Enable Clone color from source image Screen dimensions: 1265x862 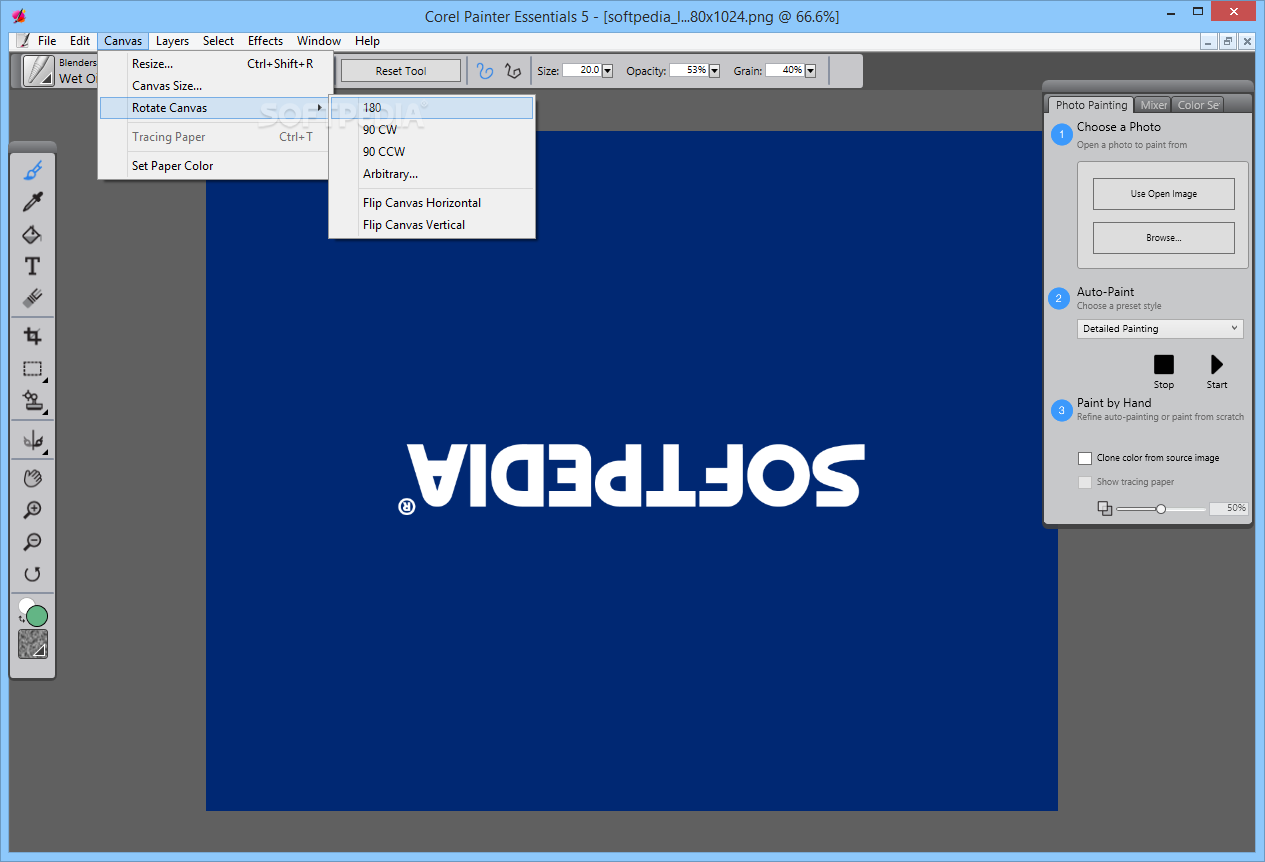pyautogui.click(x=1084, y=458)
